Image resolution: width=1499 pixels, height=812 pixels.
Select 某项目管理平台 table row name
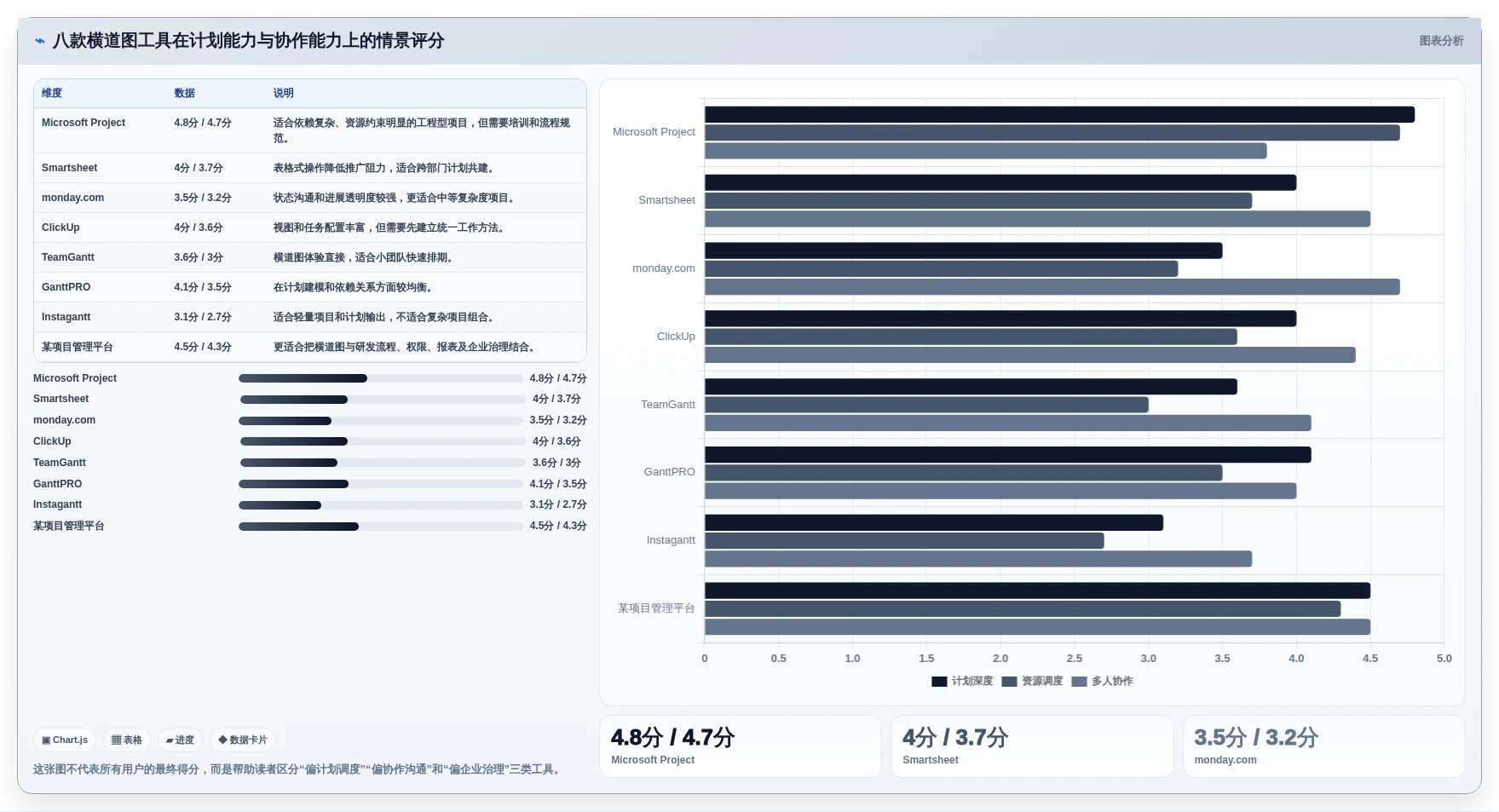77,347
